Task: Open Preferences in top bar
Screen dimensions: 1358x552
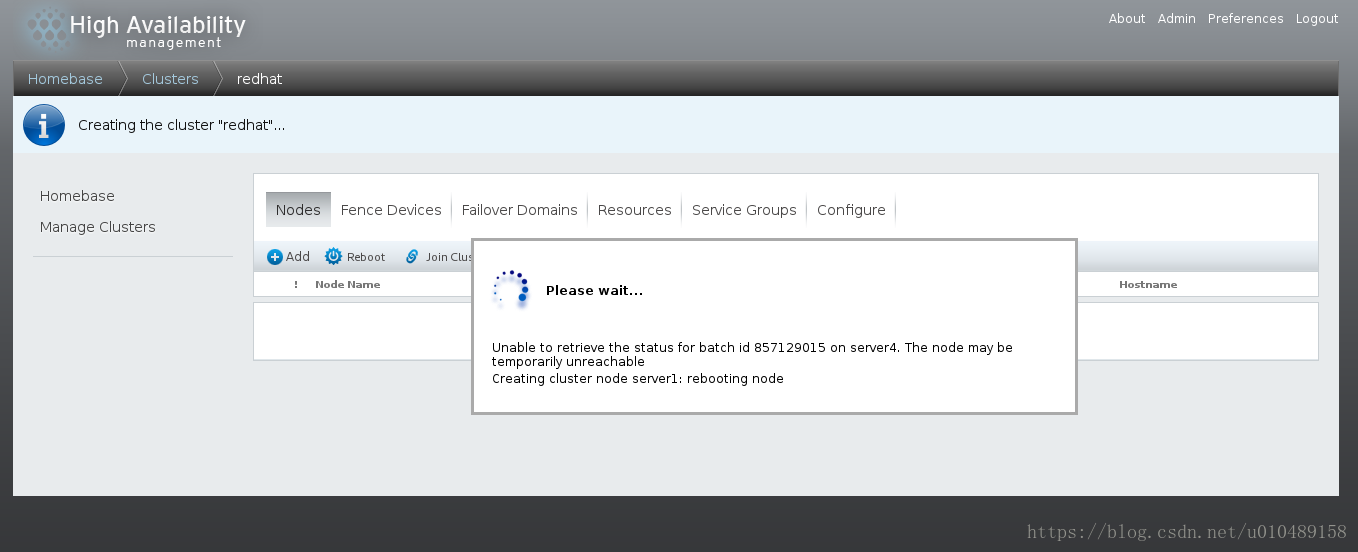Action: (x=1246, y=19)
